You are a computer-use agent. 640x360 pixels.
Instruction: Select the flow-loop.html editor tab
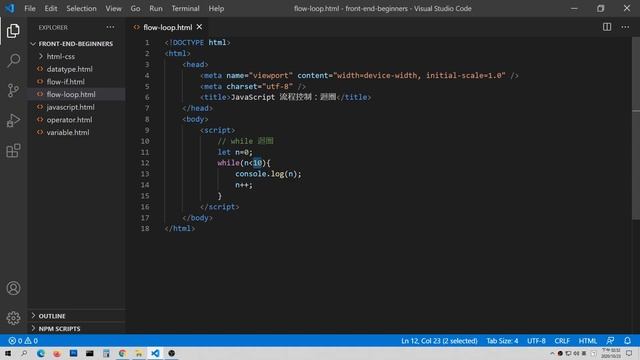pyautogui.click(x=167, y=27)
